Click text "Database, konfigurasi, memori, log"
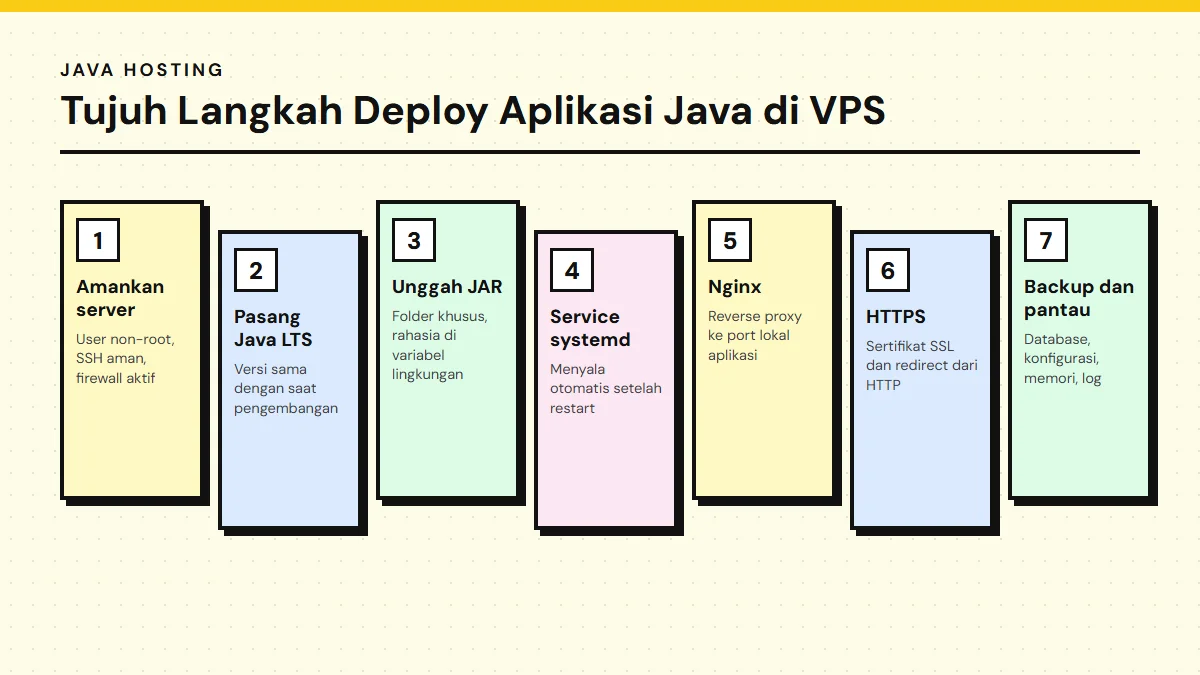This screenshot has height=675, width=1200. coord(1062,358)
